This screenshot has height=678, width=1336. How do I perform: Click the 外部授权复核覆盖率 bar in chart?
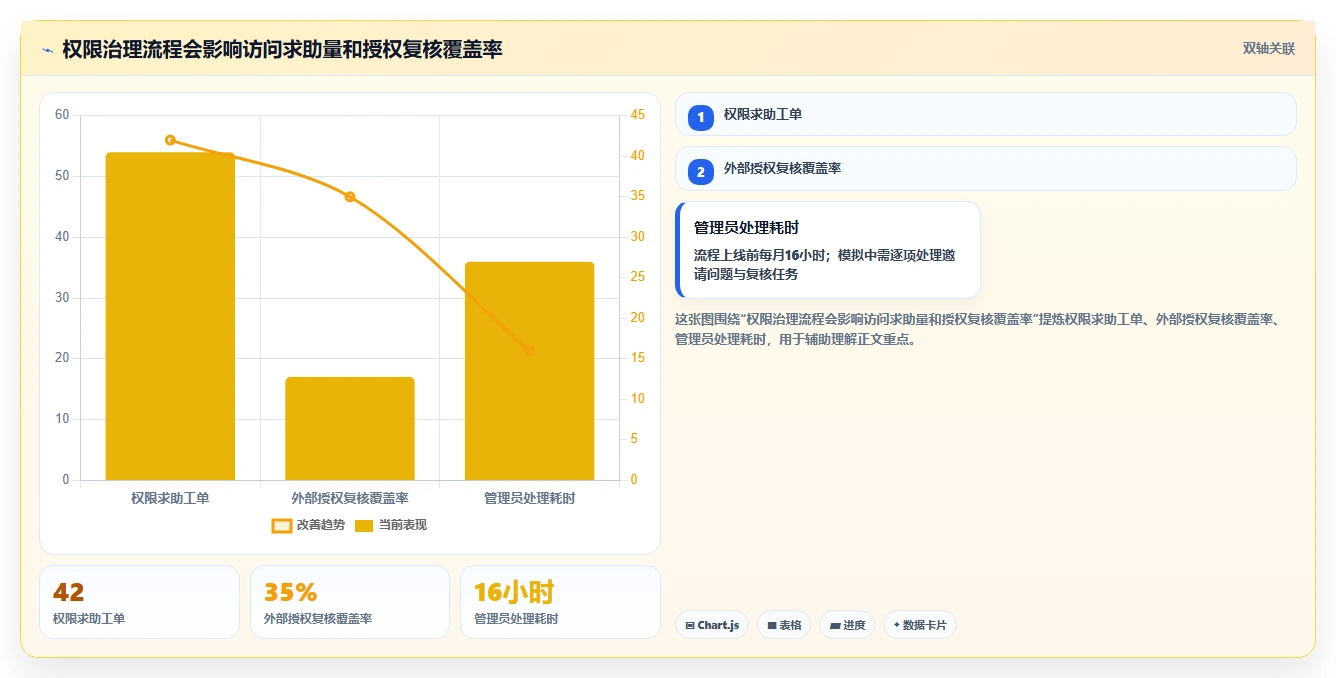pos(350,428)
